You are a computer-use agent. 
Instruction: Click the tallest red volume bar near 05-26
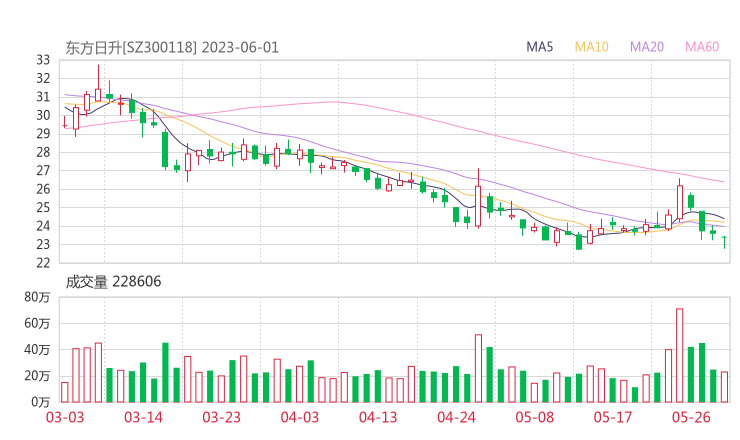(680, 355)
